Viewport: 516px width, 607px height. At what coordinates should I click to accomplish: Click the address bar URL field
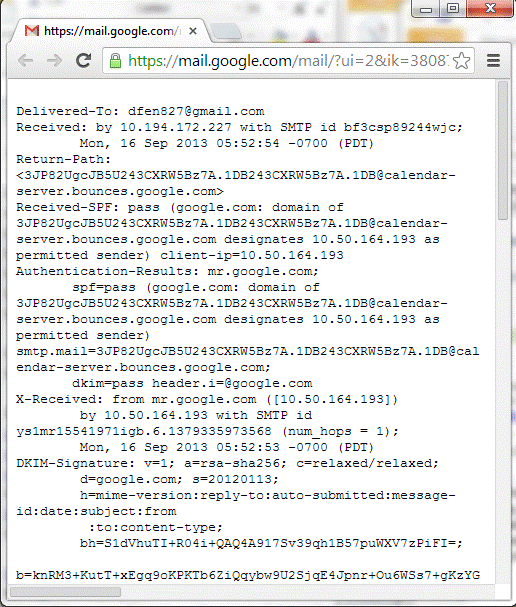tap(288, 61)
